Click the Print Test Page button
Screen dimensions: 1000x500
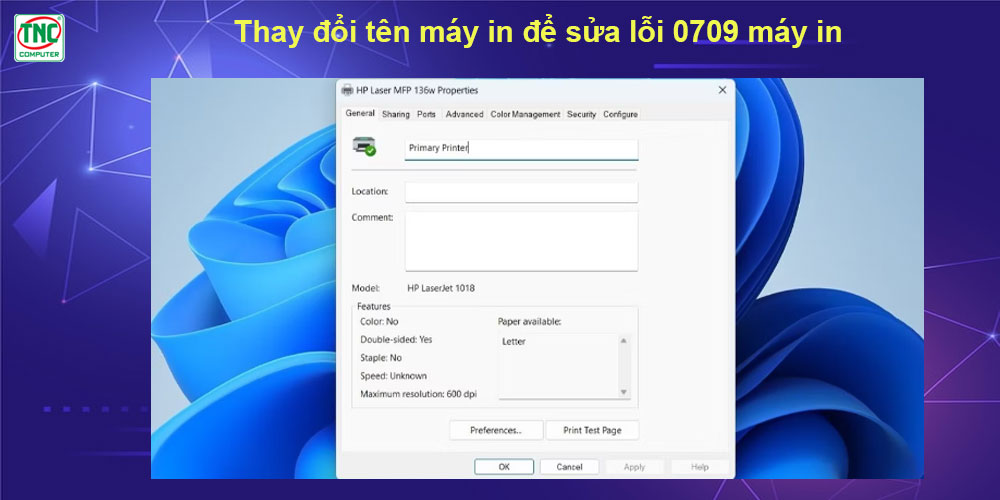pyautogui.click(x=592, y=430)
